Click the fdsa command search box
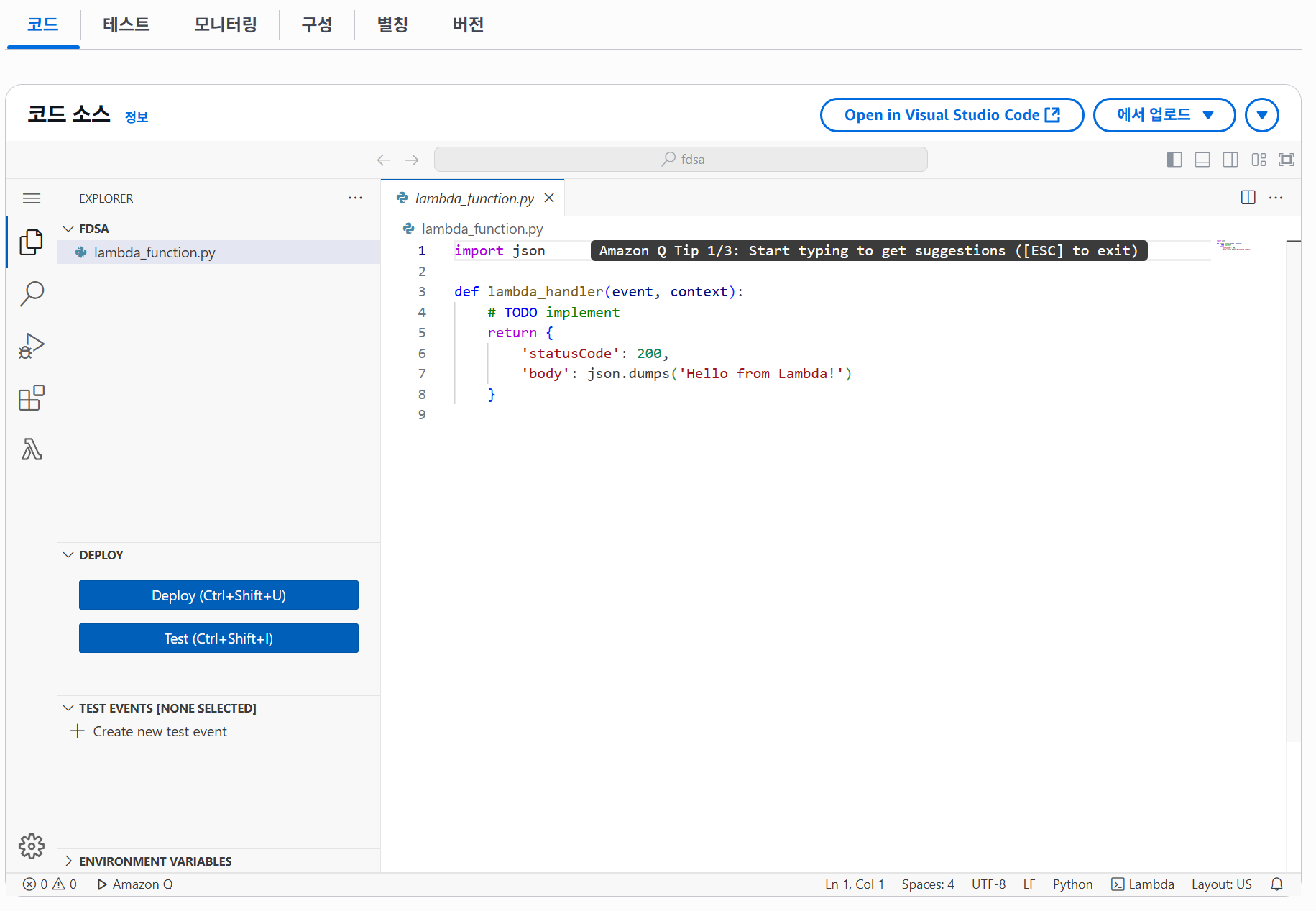 681,160
